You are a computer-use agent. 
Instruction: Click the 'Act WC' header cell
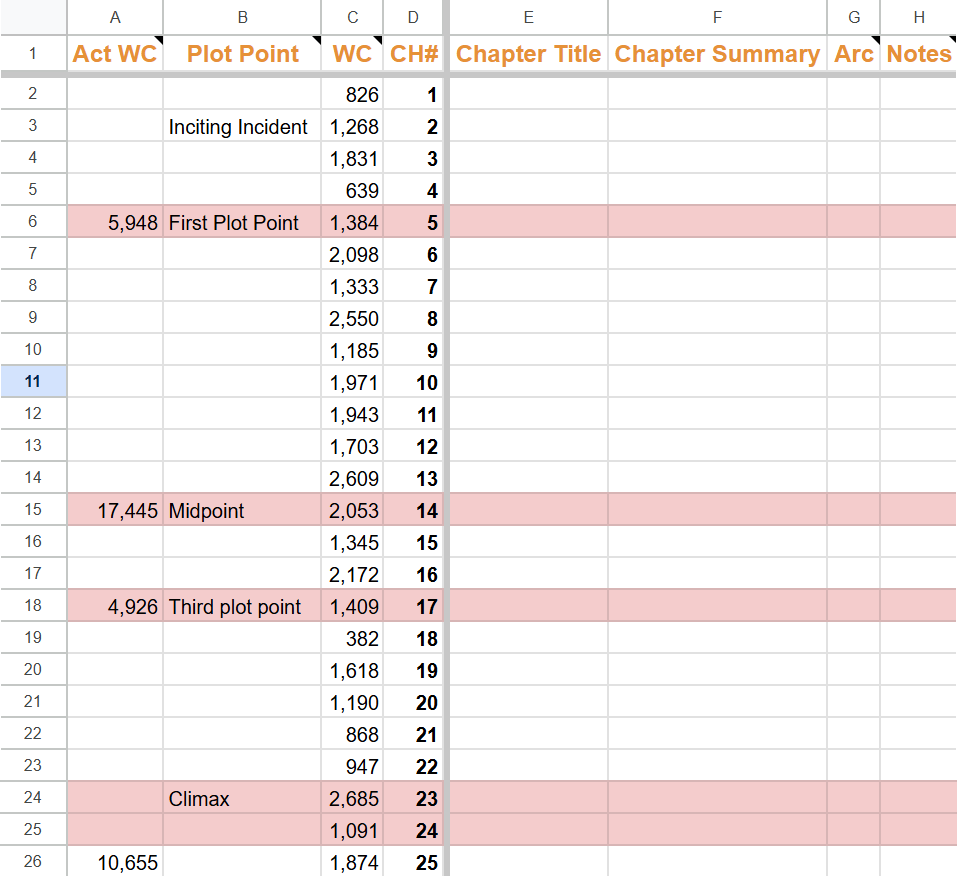click(x=115, y=54)
